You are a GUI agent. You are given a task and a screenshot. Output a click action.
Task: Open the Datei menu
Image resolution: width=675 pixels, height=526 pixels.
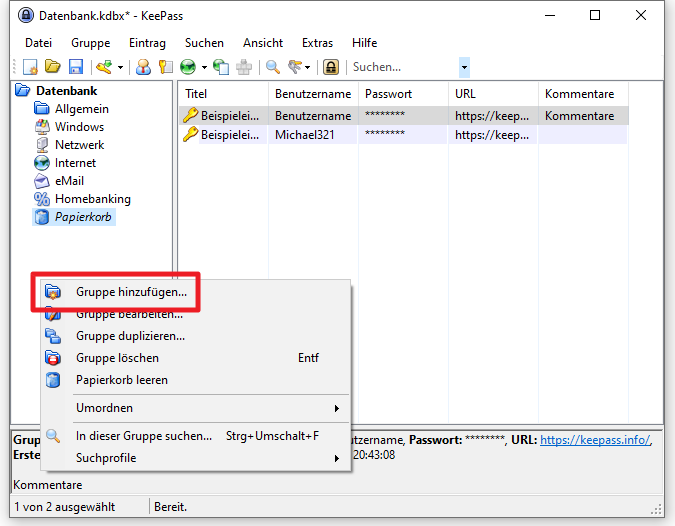pyautogui.click(x=38, y=43)
